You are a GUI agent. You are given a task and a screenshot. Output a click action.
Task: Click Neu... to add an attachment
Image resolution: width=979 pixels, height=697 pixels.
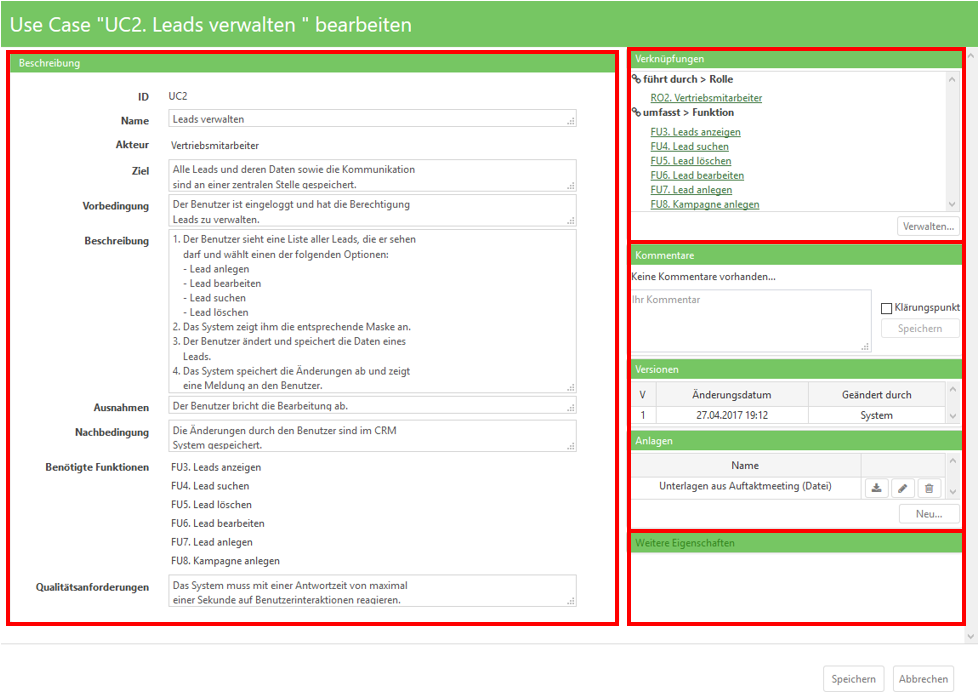tap(928, 514)
